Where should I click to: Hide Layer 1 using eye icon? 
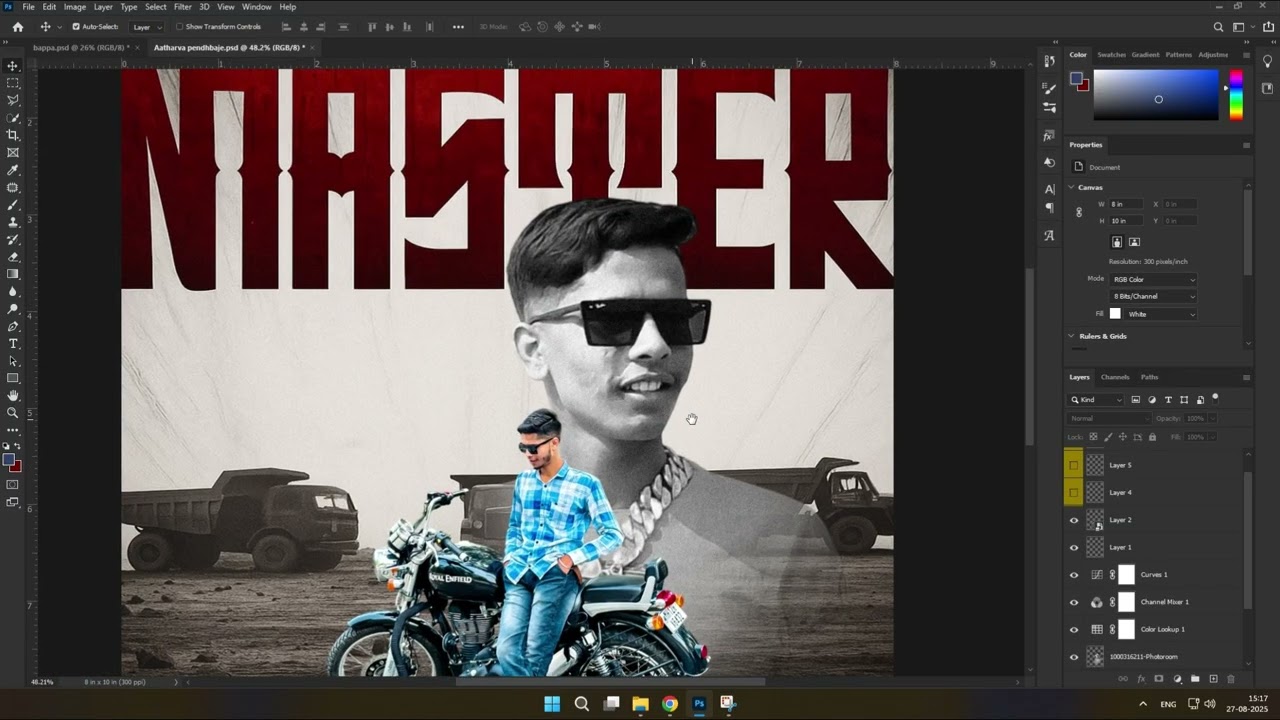coord(1074,547)
